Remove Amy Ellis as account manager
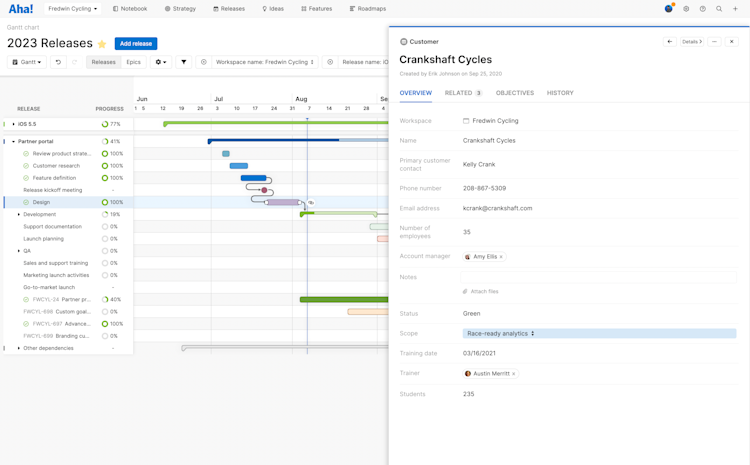Screen dimensions: 750x465 tap(501, 257)
